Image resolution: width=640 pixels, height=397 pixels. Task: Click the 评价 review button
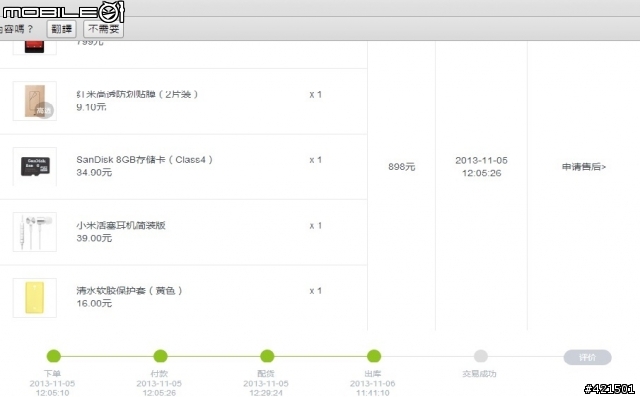[x=587, y=357]
